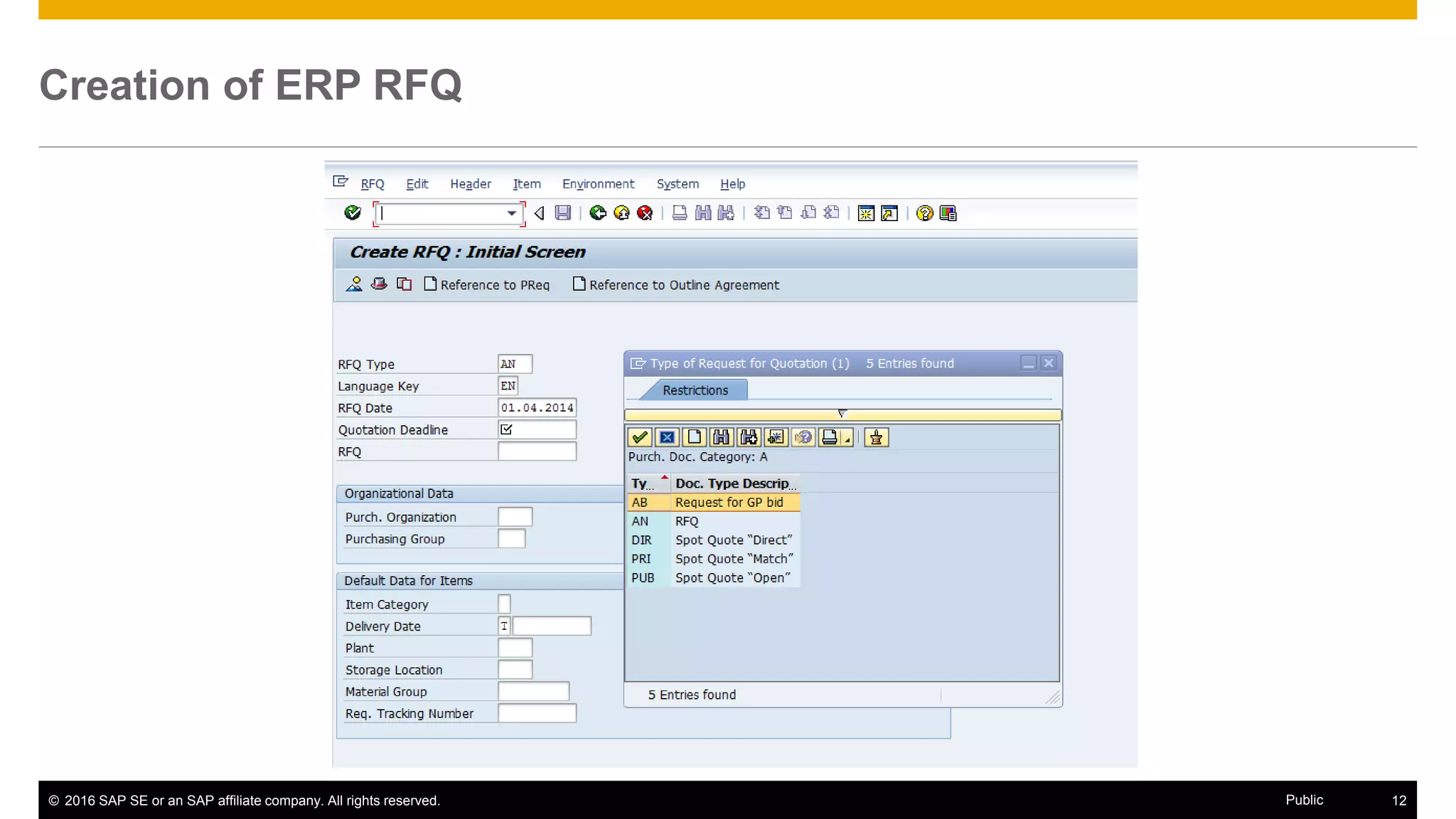Click the Item Category field
The image size is (1456, 819).
click(x=504, y=604)
